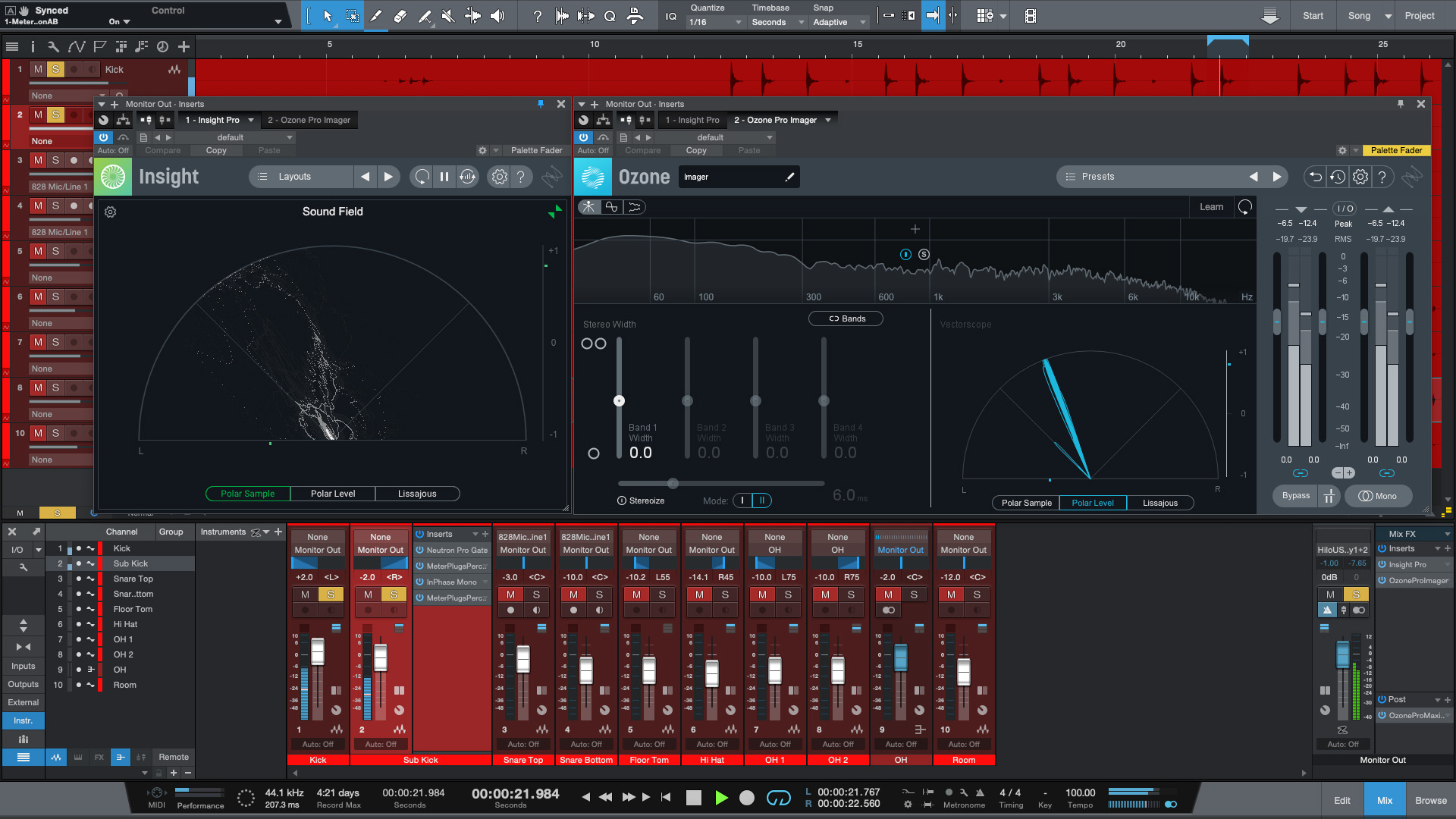Viewport: 1456px width, 819px height.
Task: Toggle the video player icon in toolbar
Action: [1031, 15]
